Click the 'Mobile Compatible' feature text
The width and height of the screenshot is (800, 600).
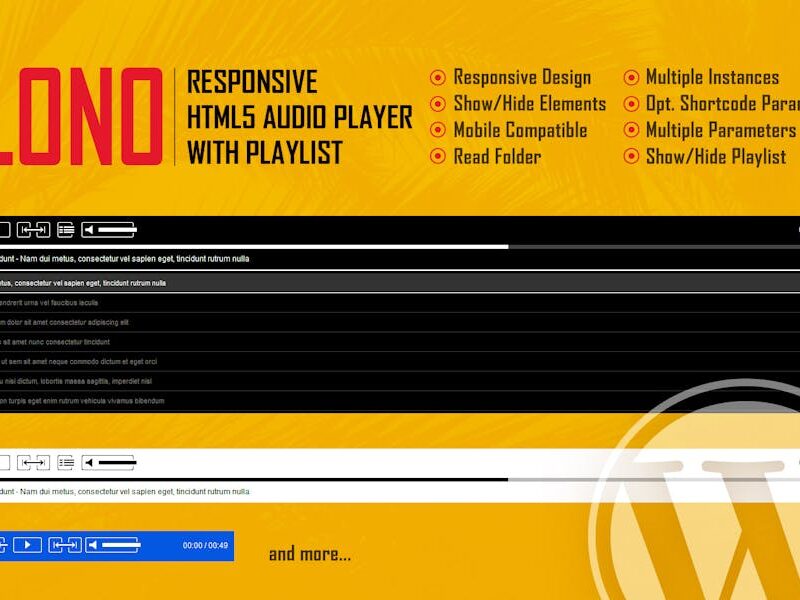click(x=520, y=130)
